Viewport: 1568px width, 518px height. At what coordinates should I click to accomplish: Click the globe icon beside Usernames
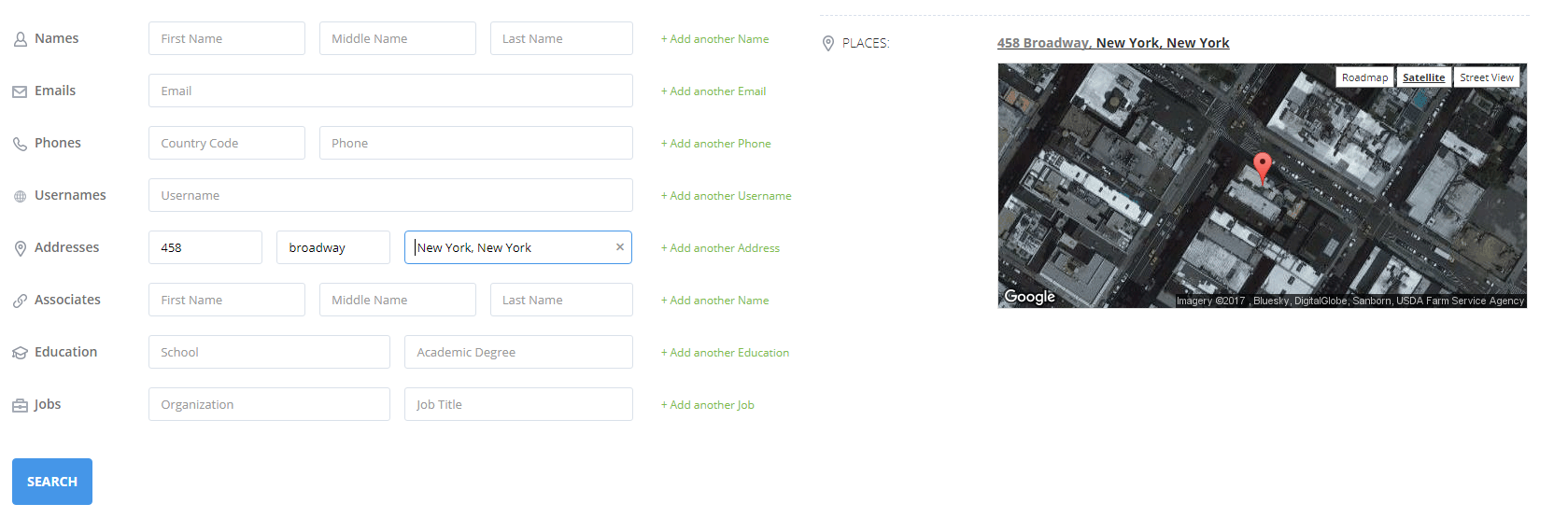20,196
